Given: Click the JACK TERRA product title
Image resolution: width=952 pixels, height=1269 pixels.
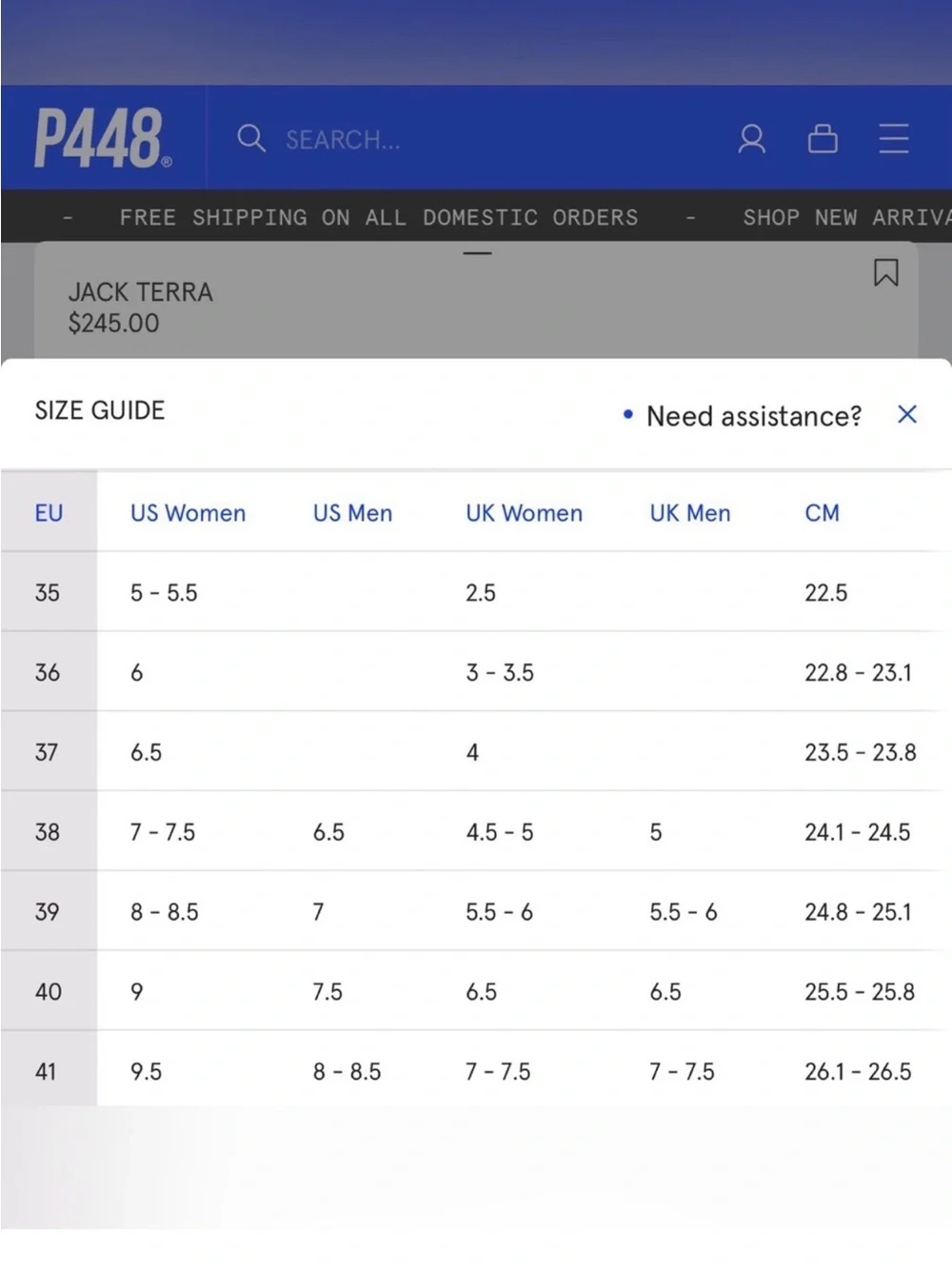Looking at the screenshot, I should (x=141, y=292).
